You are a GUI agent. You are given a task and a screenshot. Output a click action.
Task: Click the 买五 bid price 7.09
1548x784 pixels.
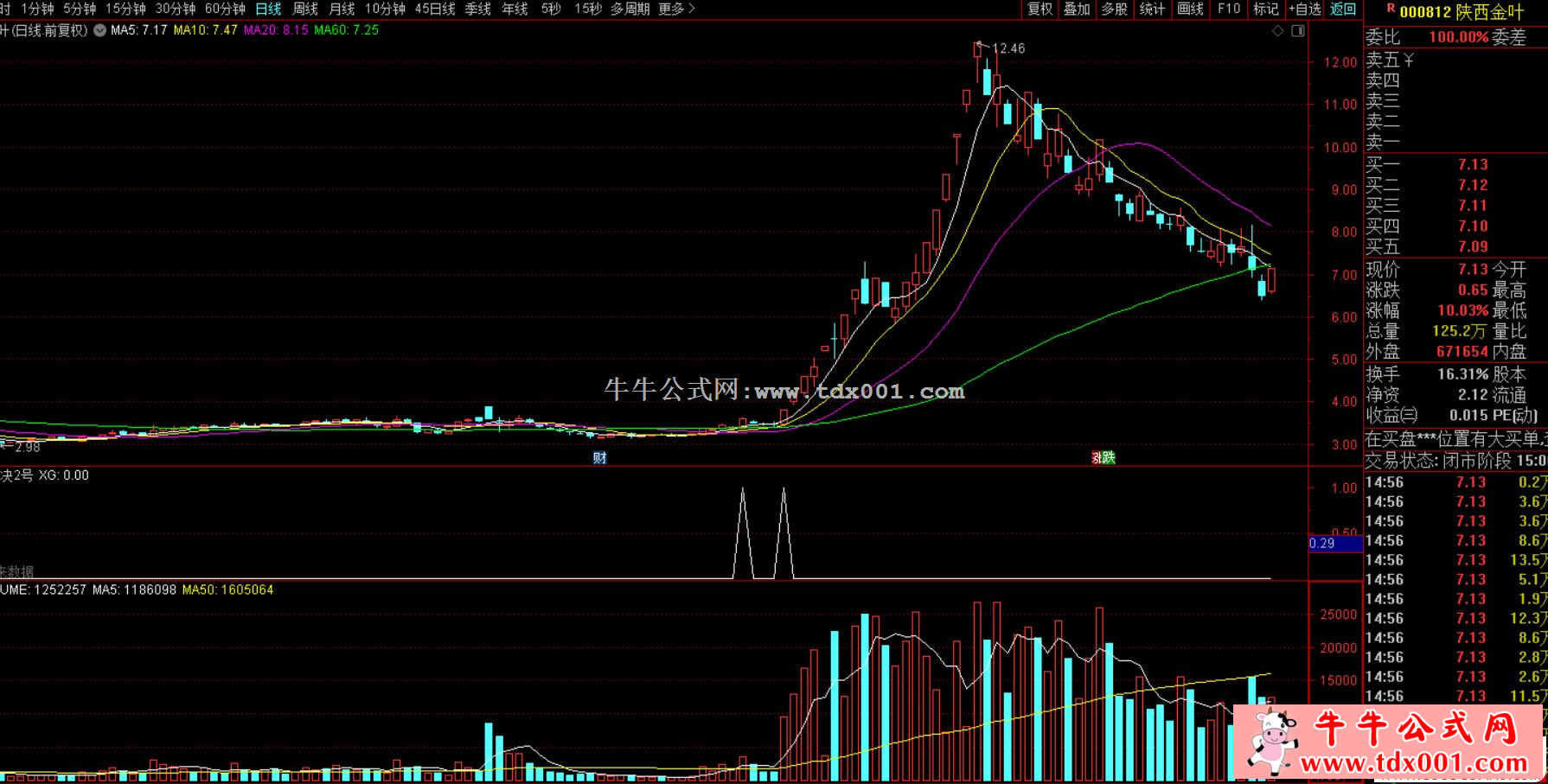coord(1473,246)
